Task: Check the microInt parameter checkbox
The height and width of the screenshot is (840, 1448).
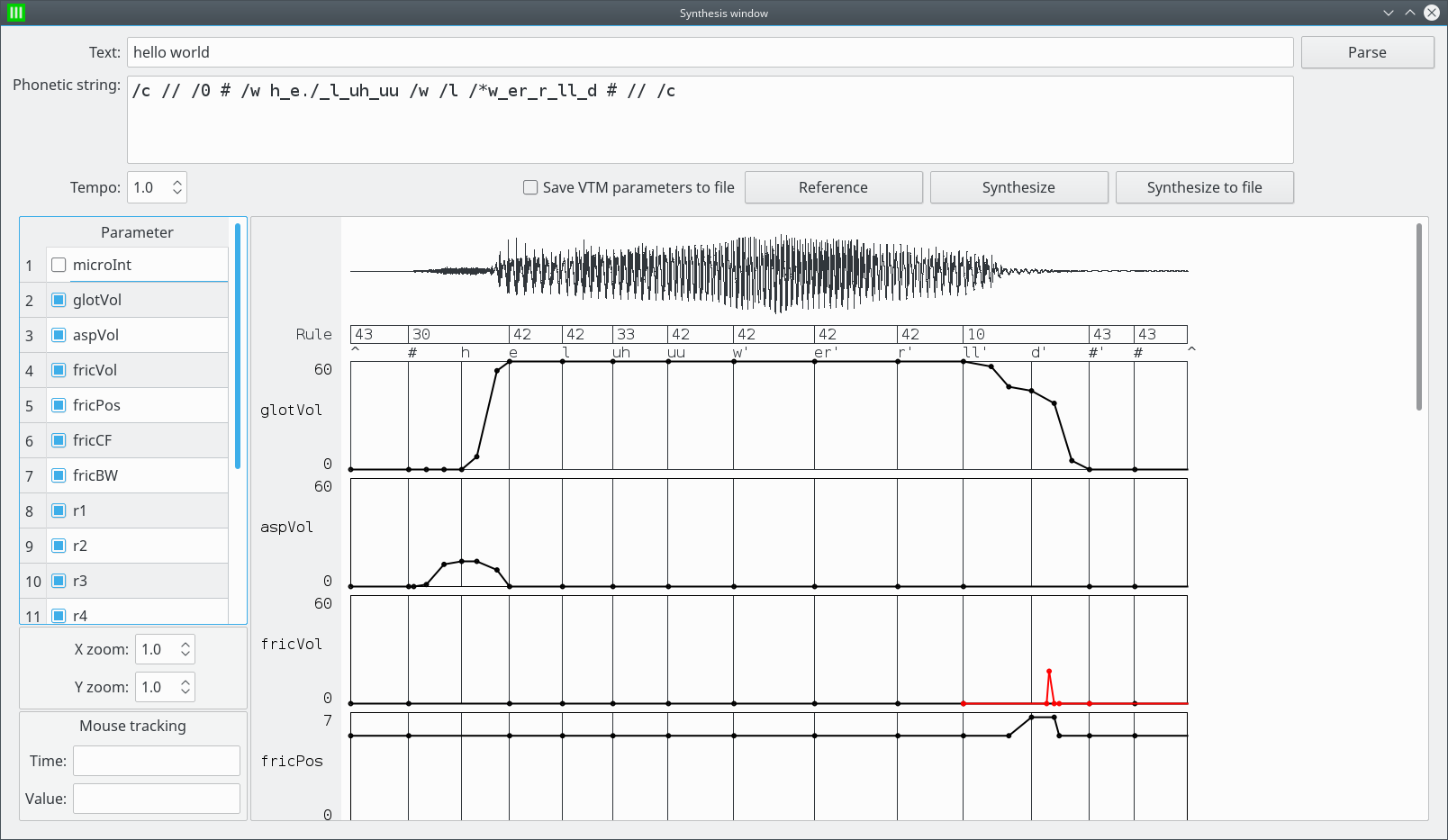Action: [59, 265]
